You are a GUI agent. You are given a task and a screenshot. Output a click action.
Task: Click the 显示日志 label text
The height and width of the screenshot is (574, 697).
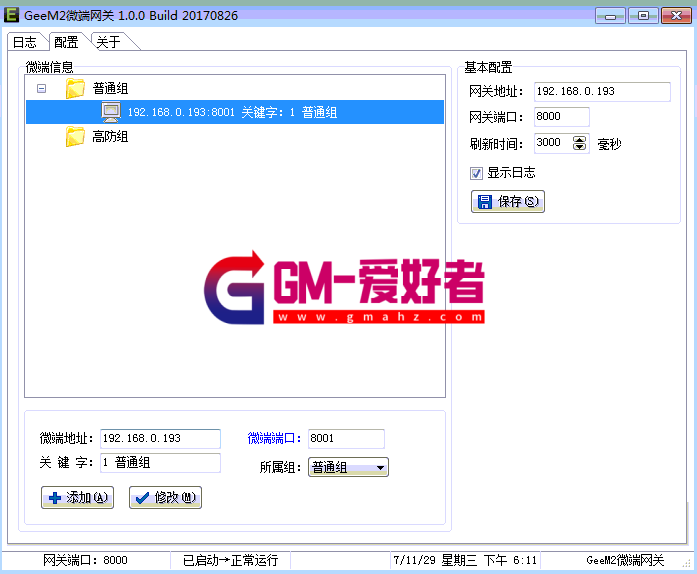point(511,173)
